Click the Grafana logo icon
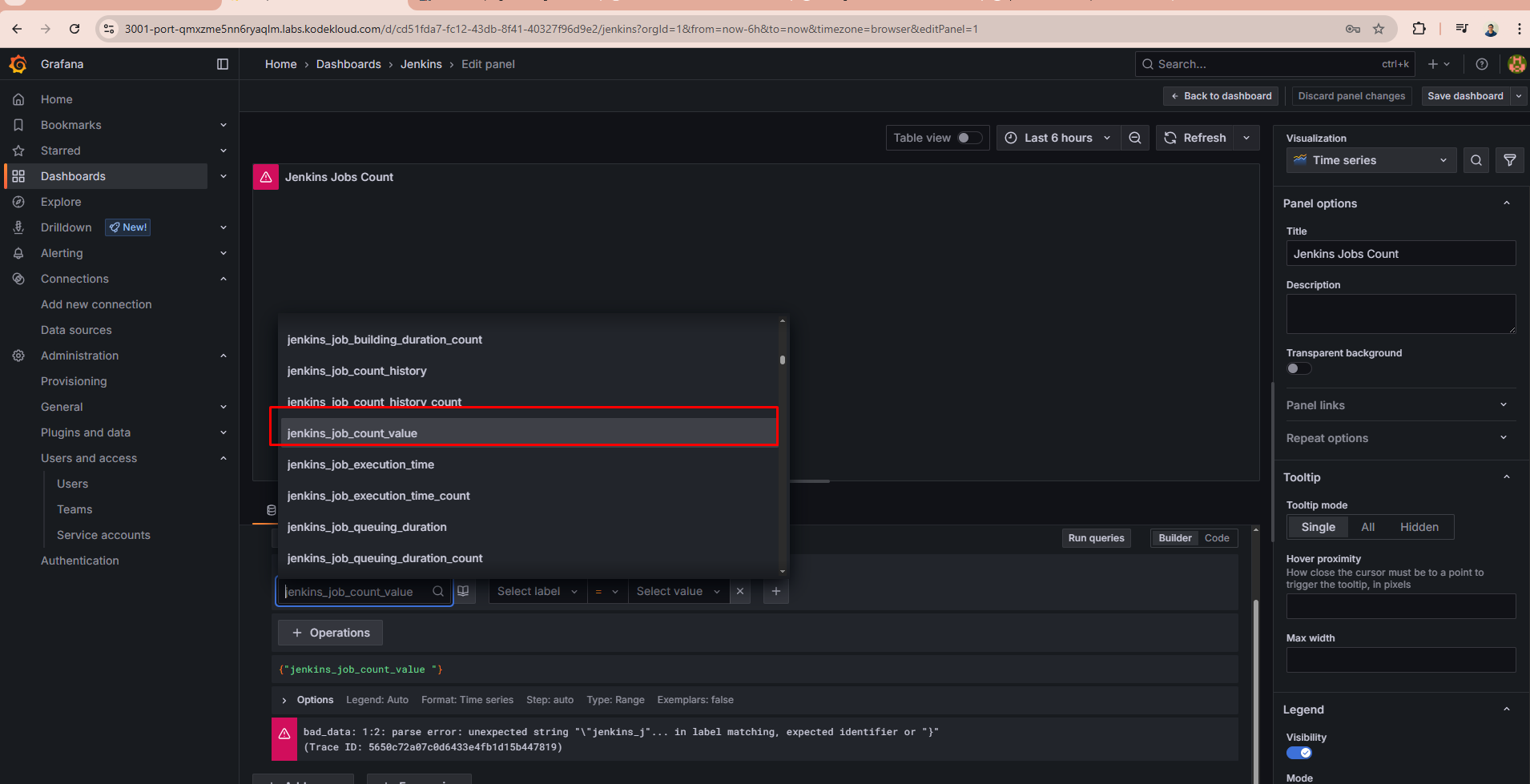The height and width of the screenshot is (784, 1530). 18,64
